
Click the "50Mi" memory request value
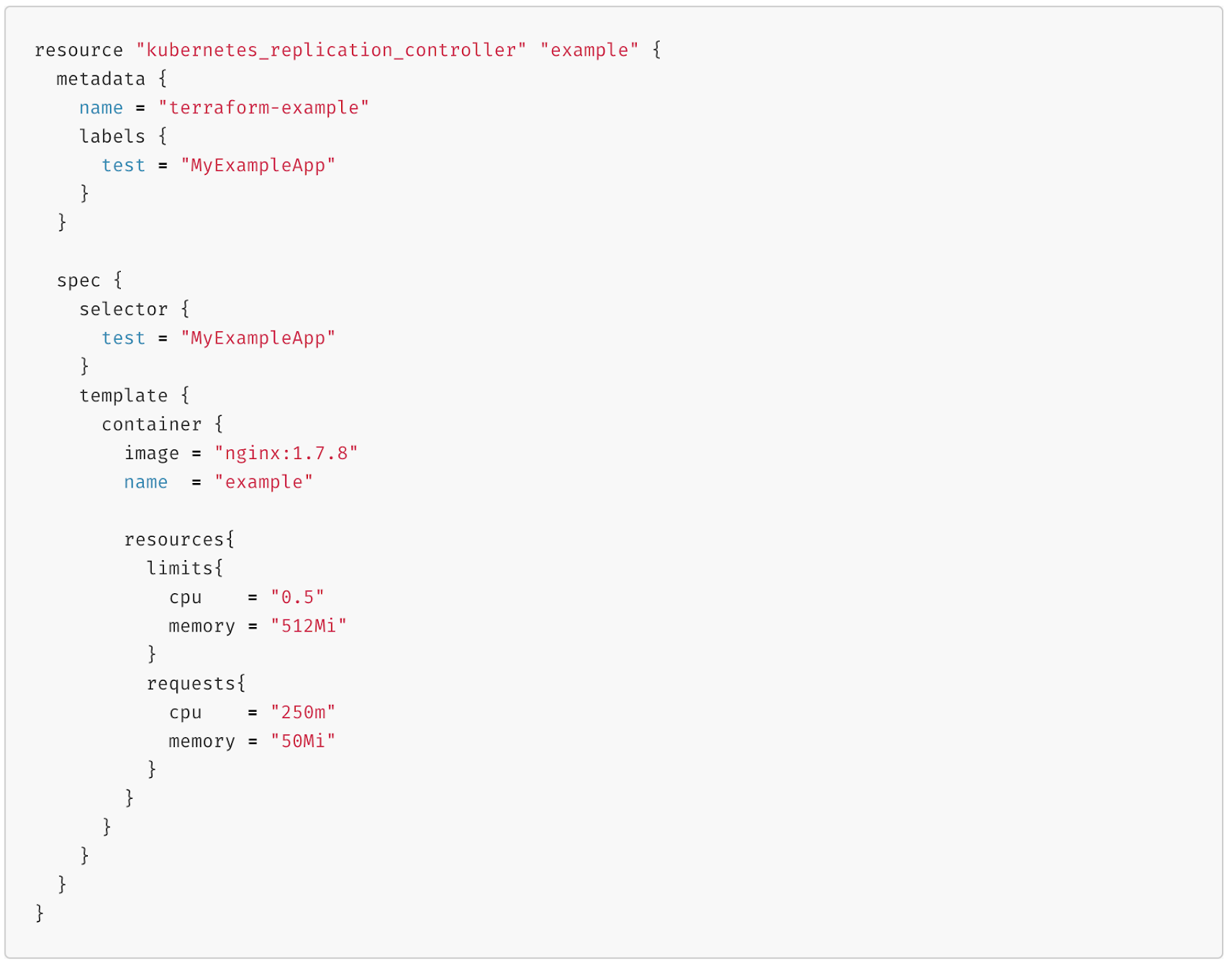[303, 741]
